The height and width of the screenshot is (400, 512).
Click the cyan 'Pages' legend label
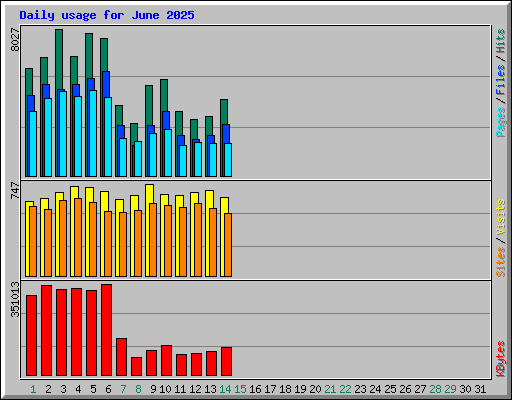(x=501, y=122)
